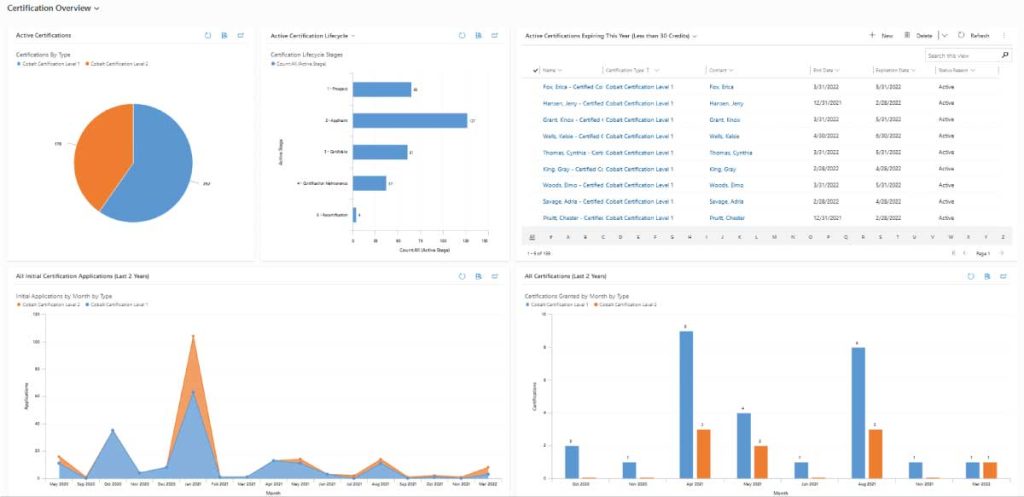
Task: Select the Jan 2021 peak point in applications chart
Action: pyautogui.click(x=193, y=336)
